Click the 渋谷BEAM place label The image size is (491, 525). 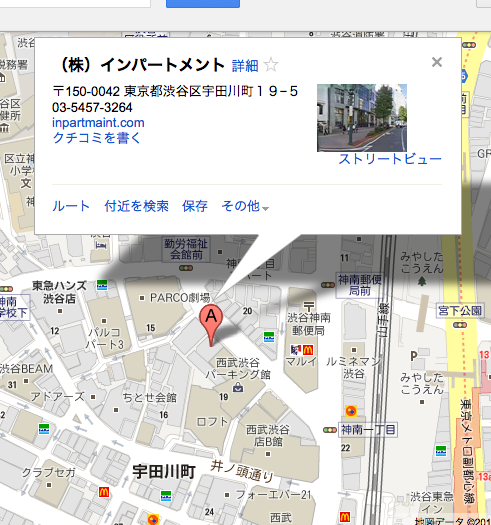point(26,369)
